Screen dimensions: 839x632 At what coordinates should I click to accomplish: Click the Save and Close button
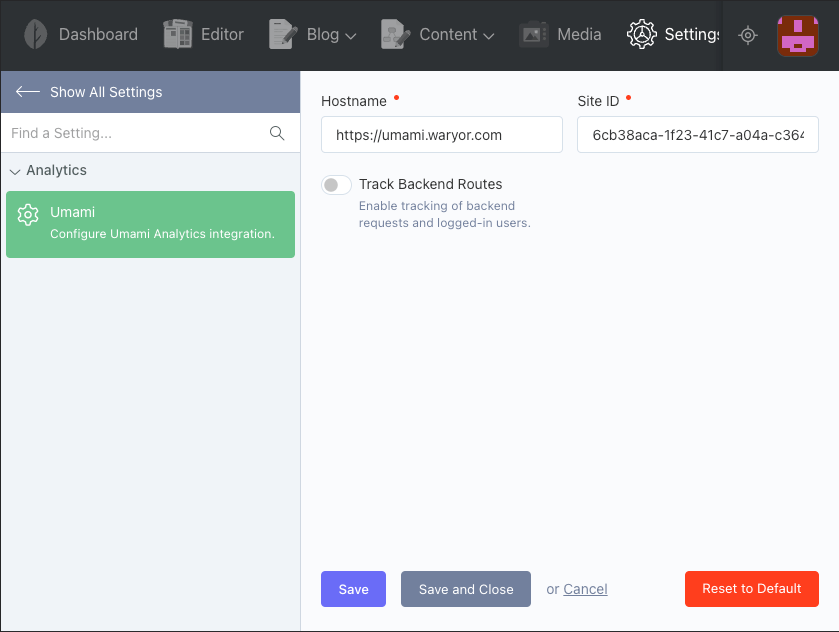(466, 589)
